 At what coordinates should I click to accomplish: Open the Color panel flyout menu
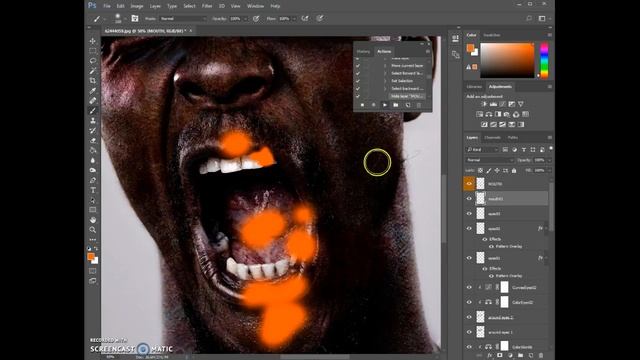click(549, 35)
